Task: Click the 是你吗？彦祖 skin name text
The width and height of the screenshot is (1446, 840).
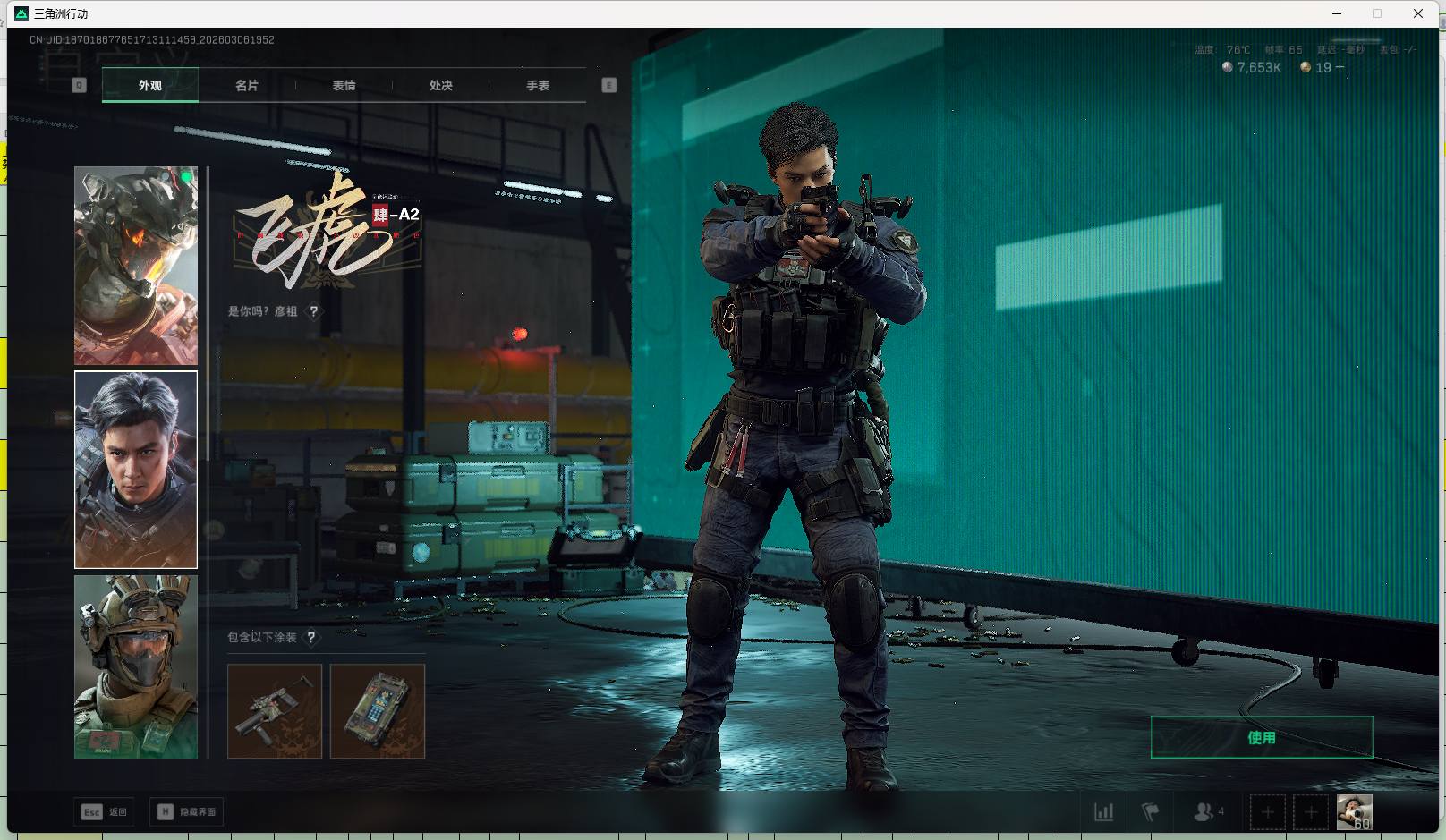Action: (262, 311)
